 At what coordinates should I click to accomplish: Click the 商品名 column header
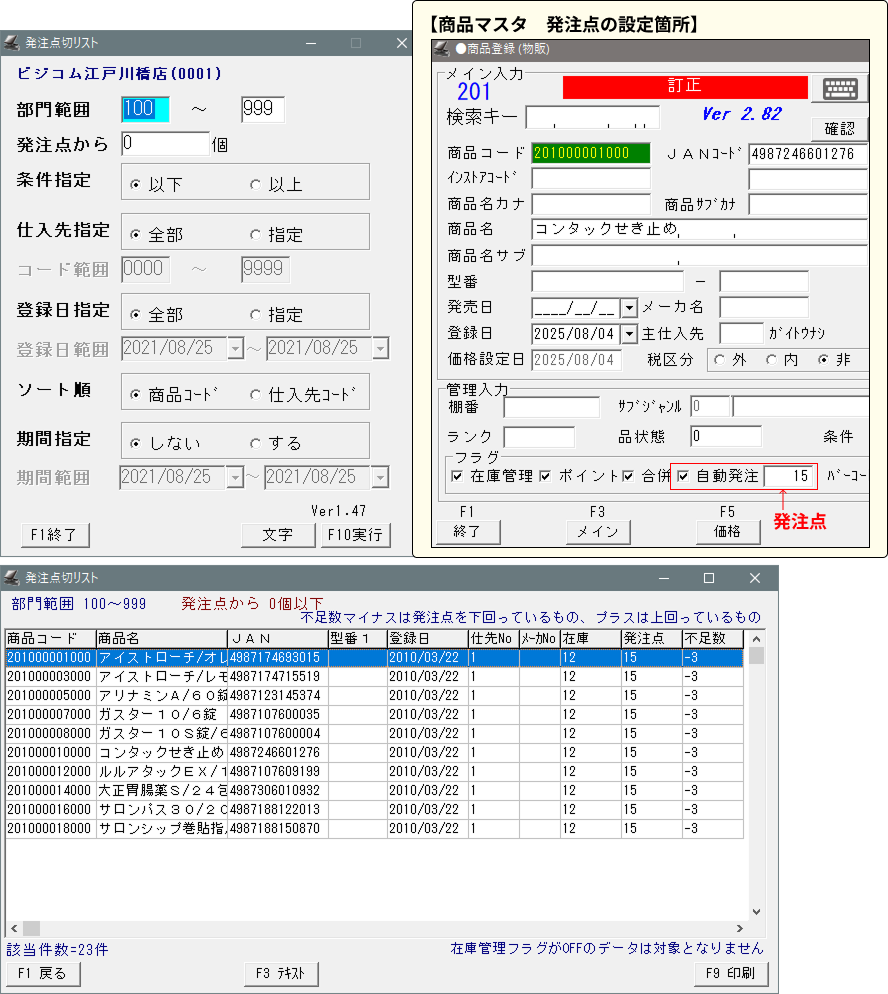pyautogui.click(x=161, y=638)
